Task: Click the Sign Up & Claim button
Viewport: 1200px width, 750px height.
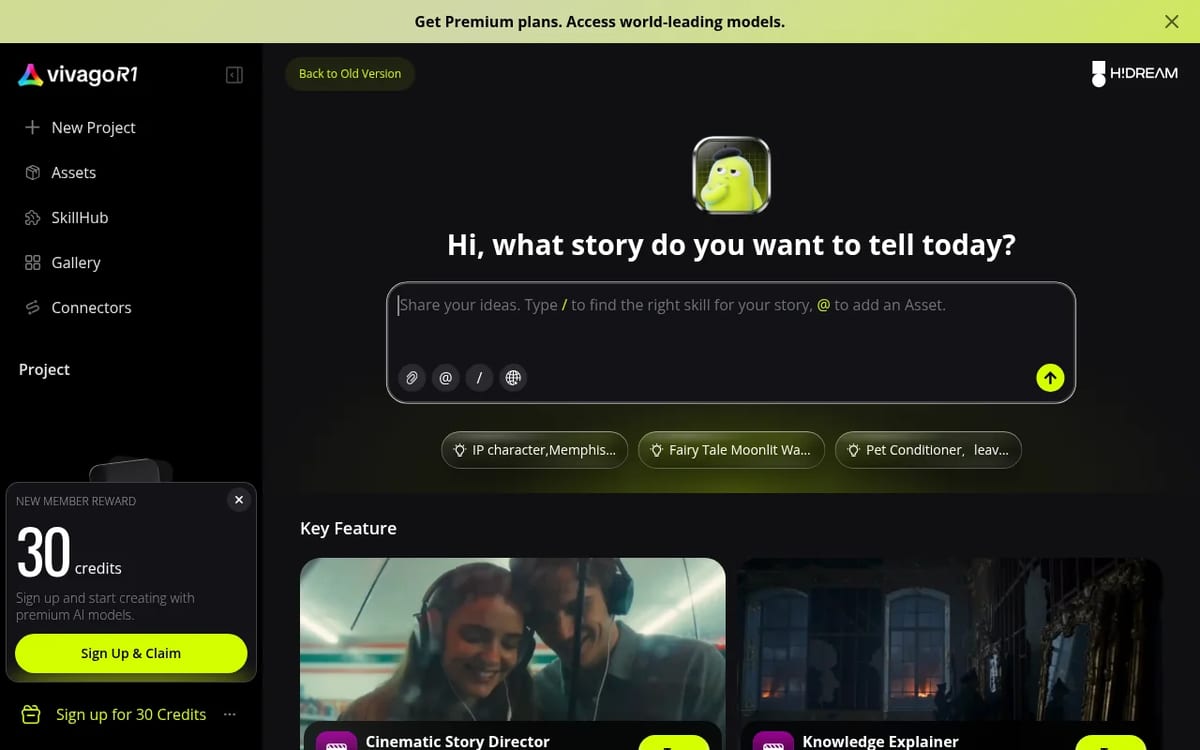Action: coord(131,653)
